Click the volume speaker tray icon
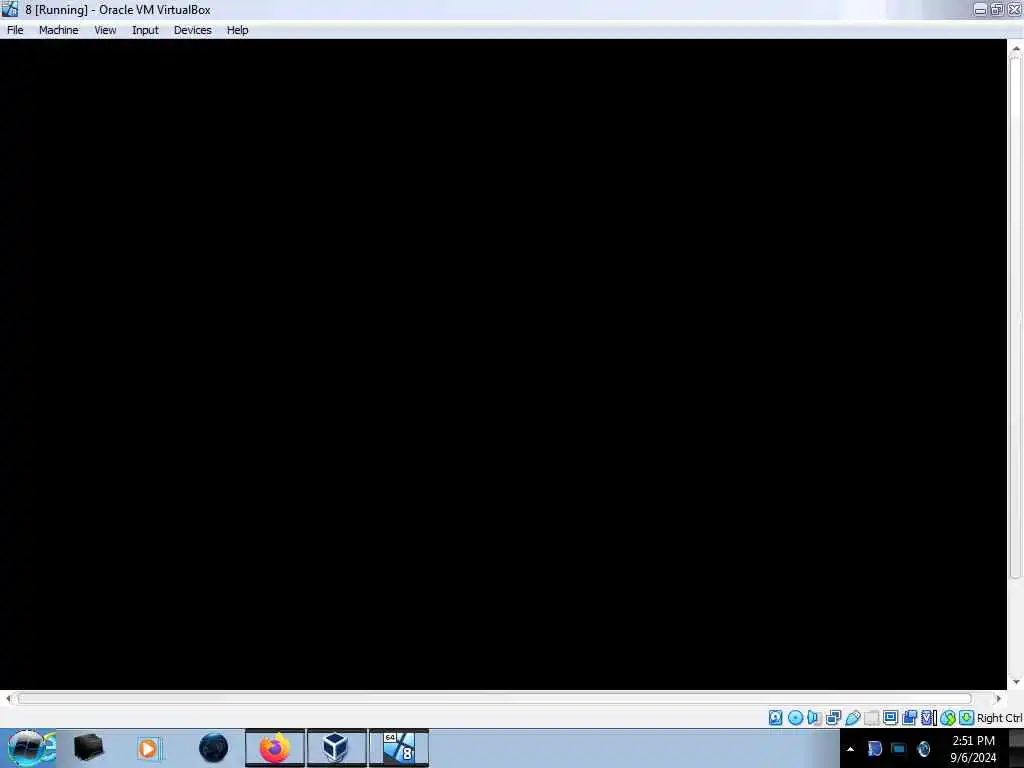 pyautogui.click(x=923, y=748)
